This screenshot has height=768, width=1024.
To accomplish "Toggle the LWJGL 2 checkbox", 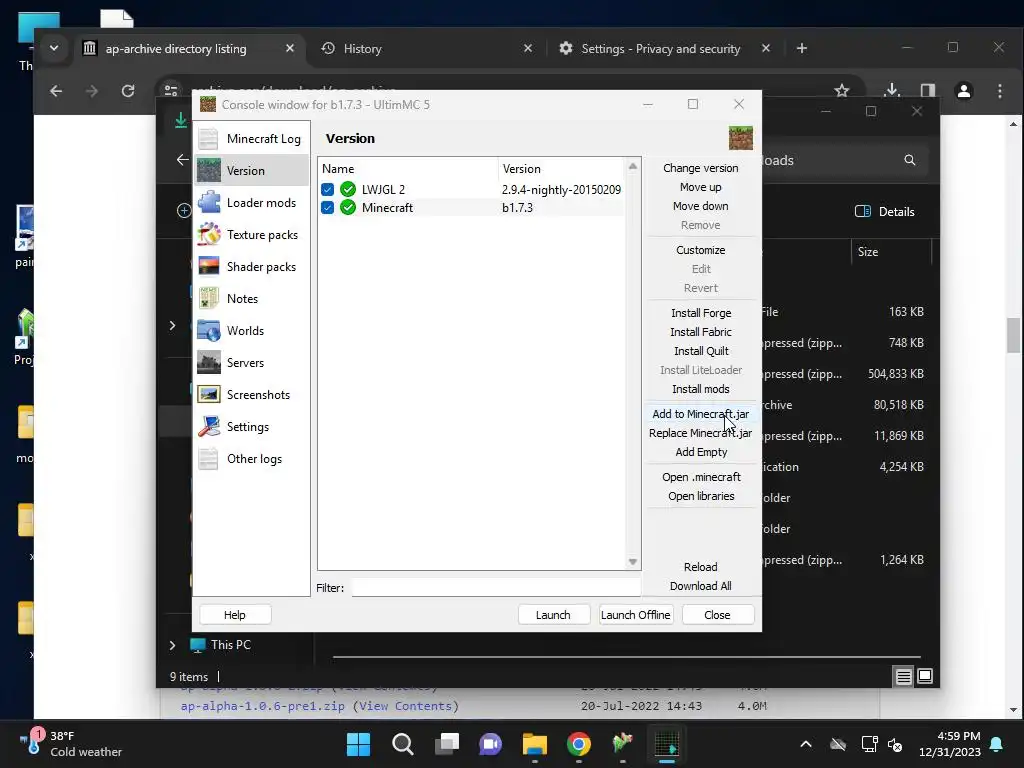I will (328, 189).
